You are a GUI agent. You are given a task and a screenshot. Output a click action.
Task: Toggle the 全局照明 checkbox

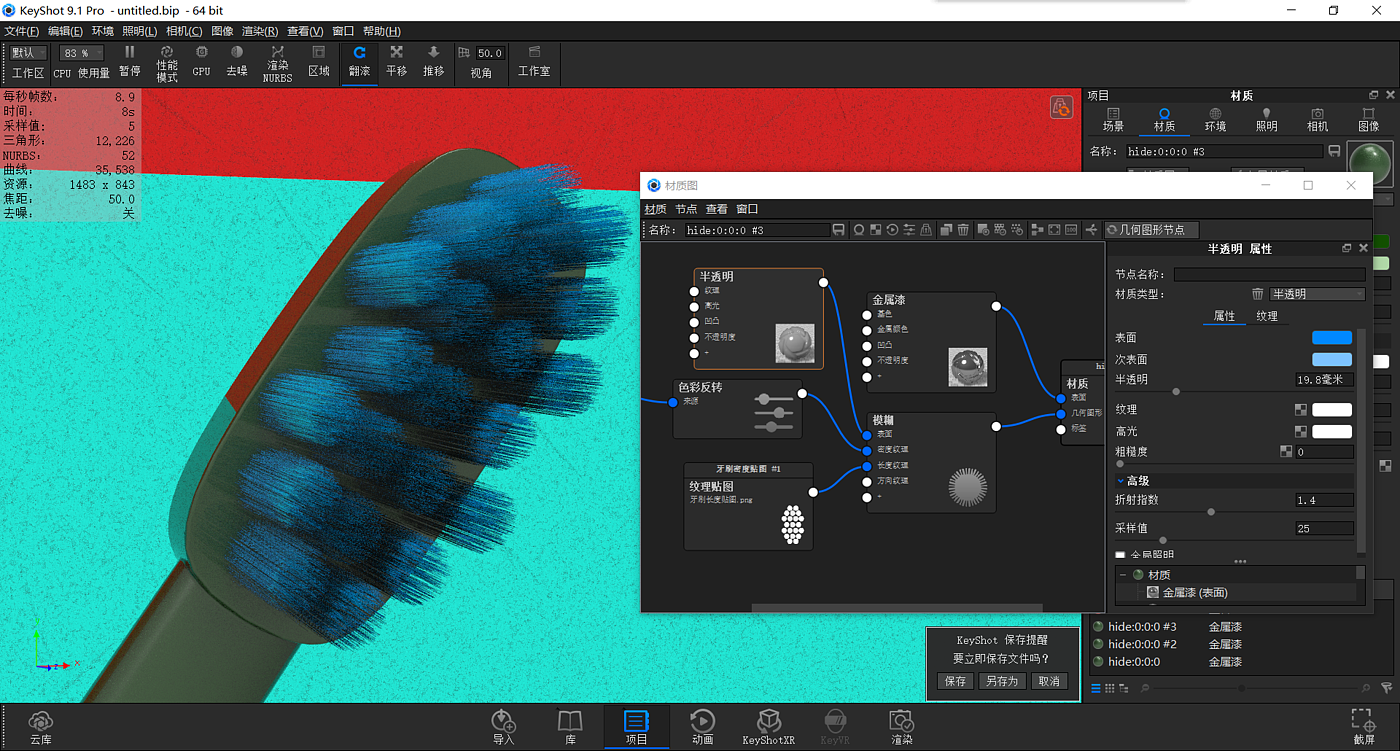point(1120,555)
